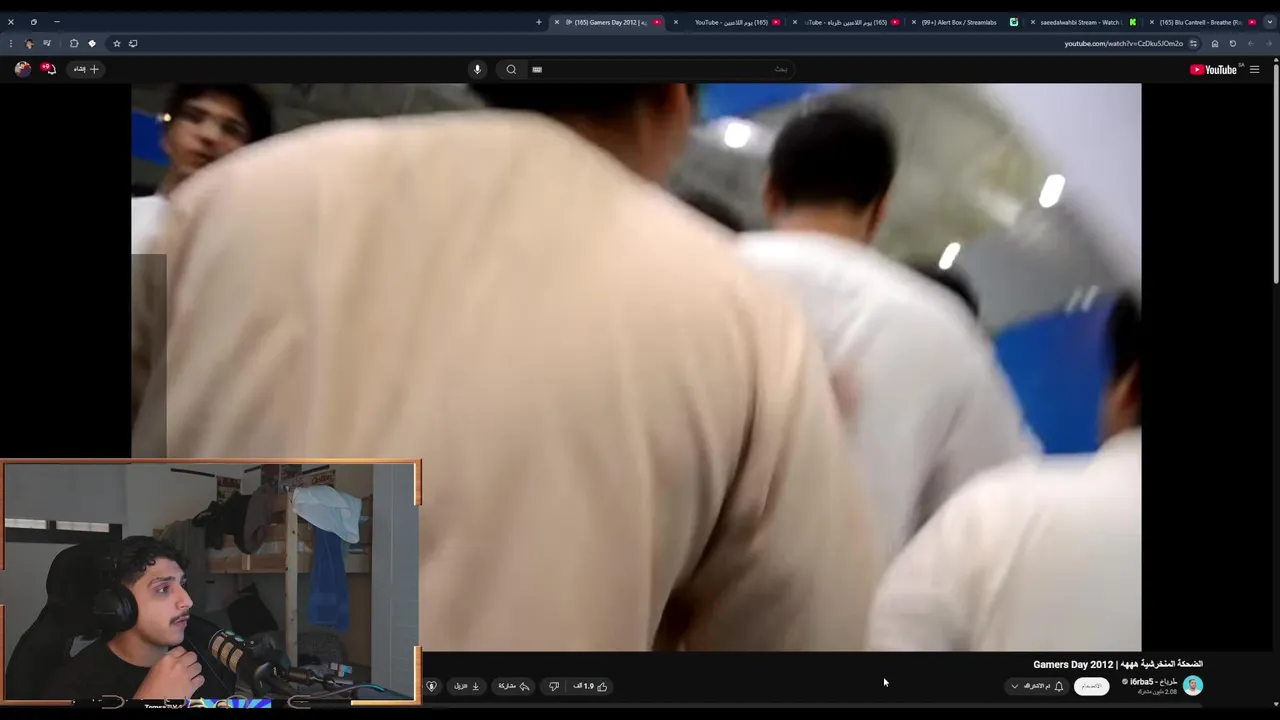This screenshot has width=1280, height=720.
Task: Join the channel via white Join button
Action: pos(1091,686)
